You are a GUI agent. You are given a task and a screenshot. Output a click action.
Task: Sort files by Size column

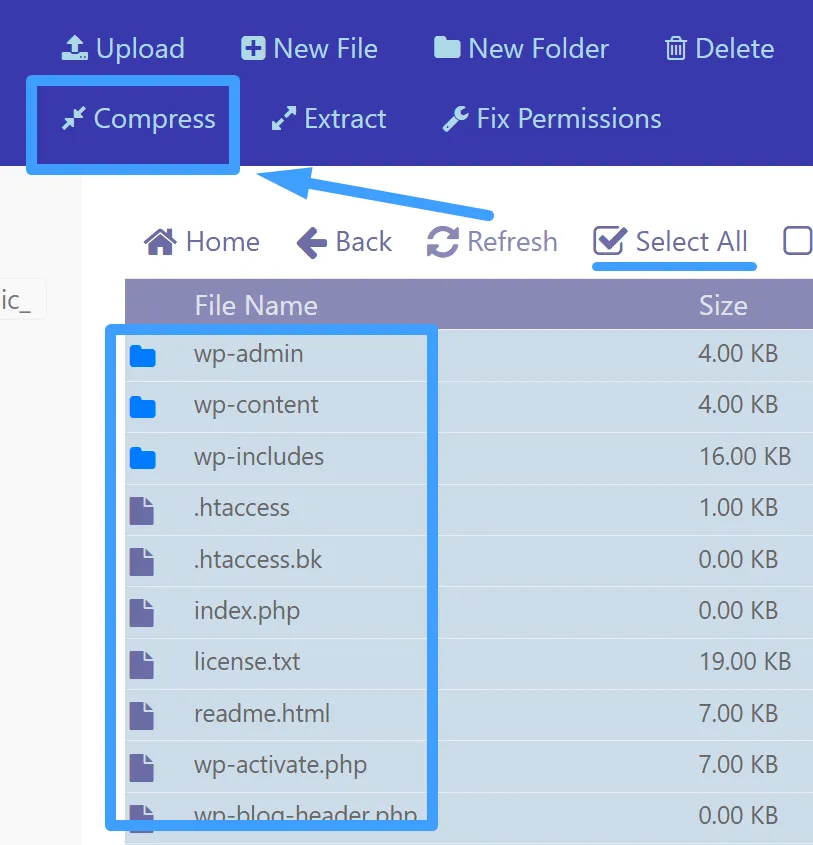722,305
